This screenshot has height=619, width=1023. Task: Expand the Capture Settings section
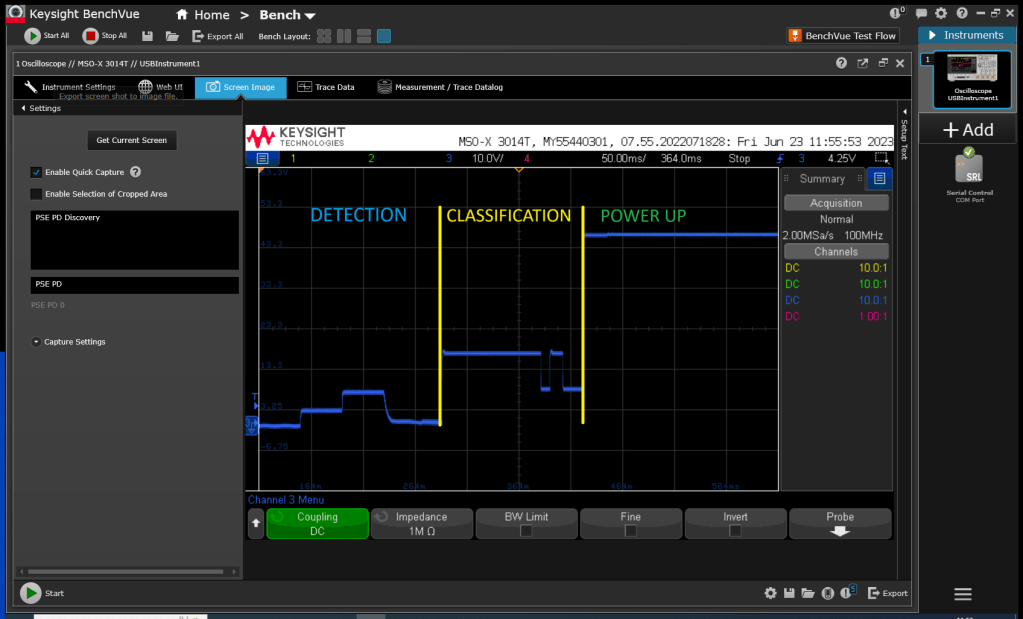coord(37,342)
